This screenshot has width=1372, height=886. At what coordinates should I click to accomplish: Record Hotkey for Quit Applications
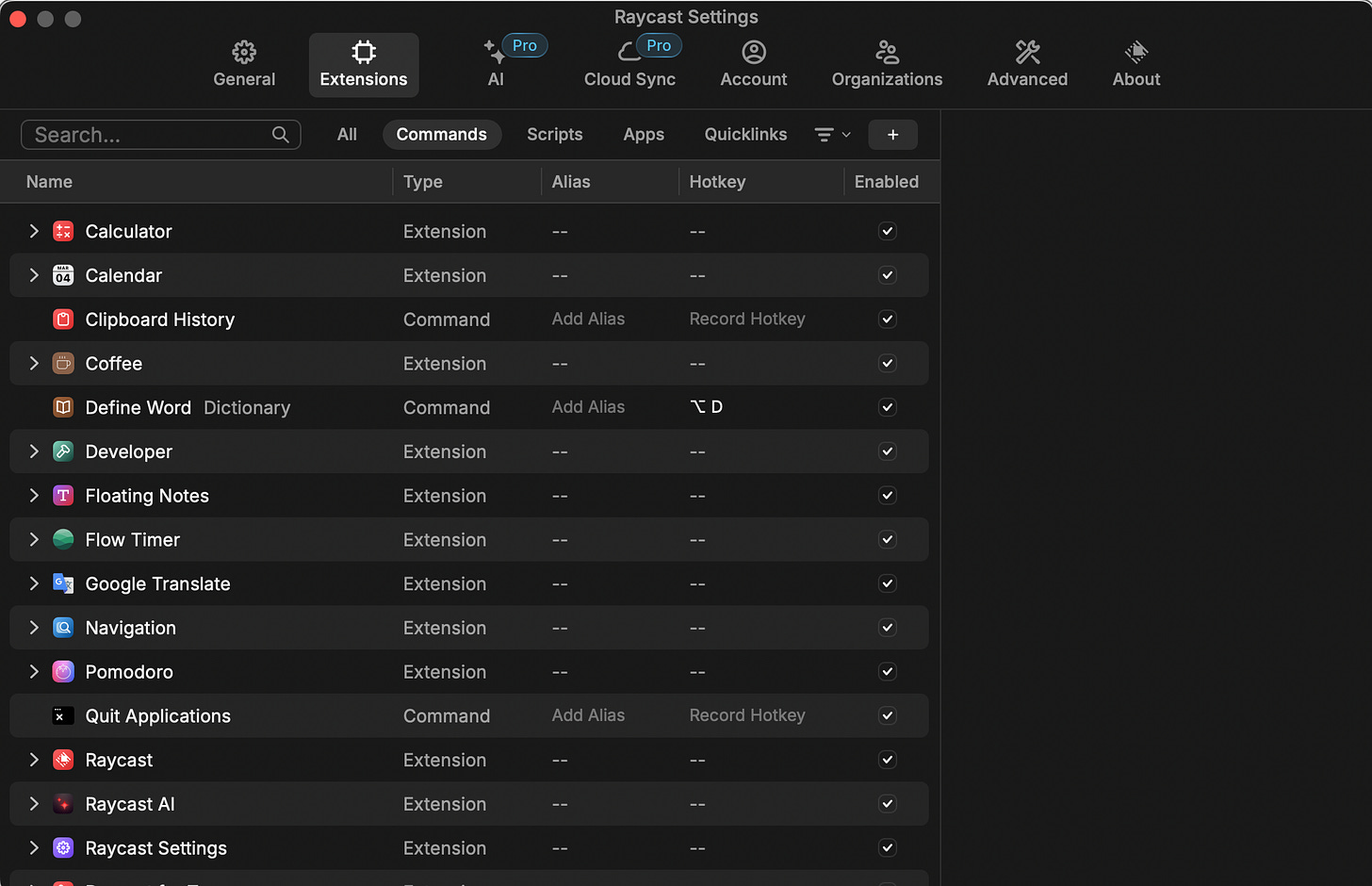pos(747,715)
